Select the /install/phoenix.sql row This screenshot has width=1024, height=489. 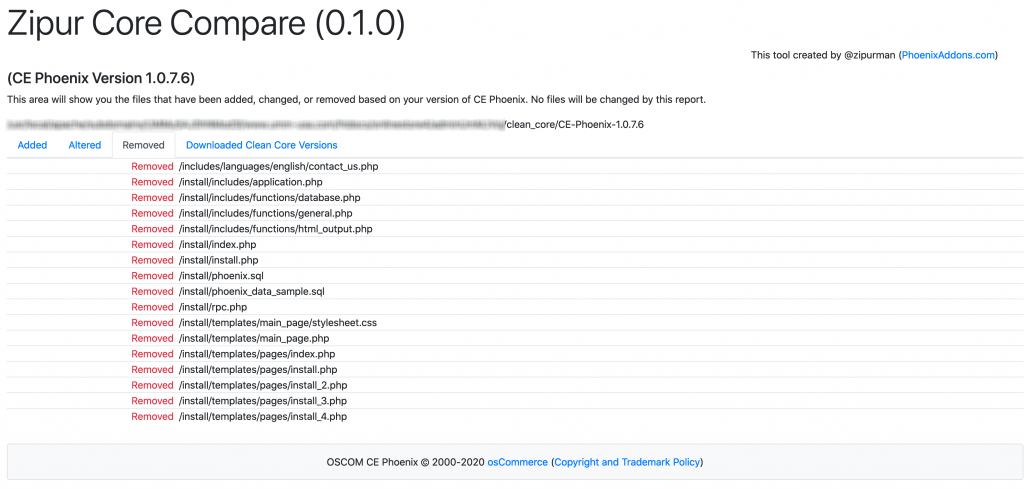click(515, 276)
